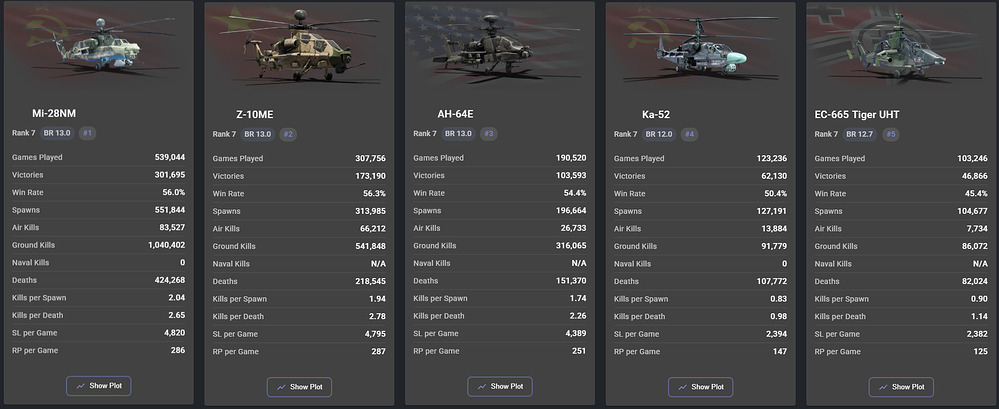Show plot for the Z-10ME helicopter
Image resolution: width=999 pixels, height=409 pixels.
299,386
